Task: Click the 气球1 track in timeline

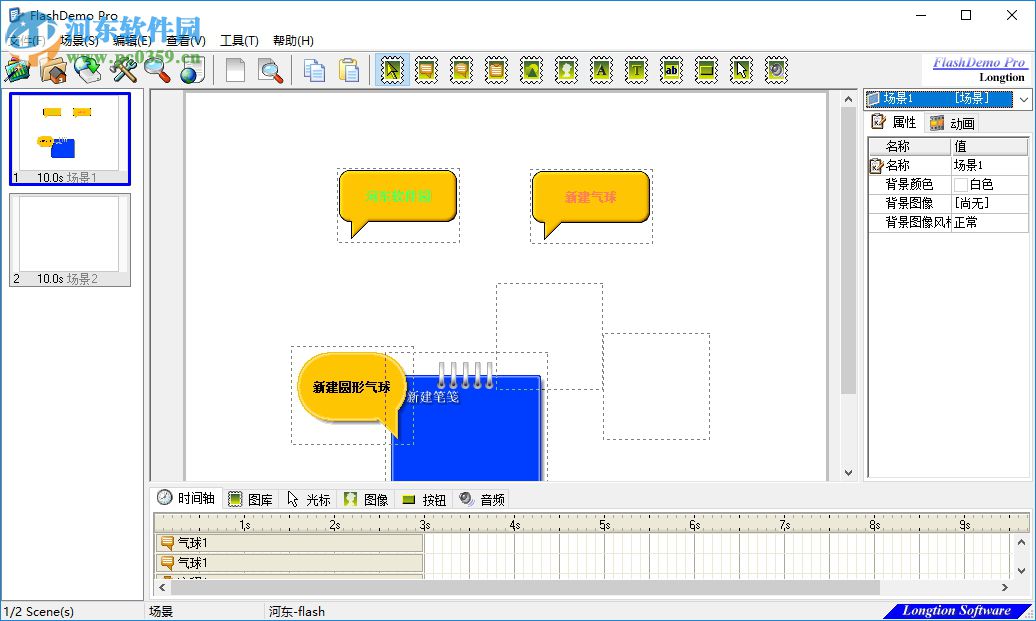Action: coord(200,542)
